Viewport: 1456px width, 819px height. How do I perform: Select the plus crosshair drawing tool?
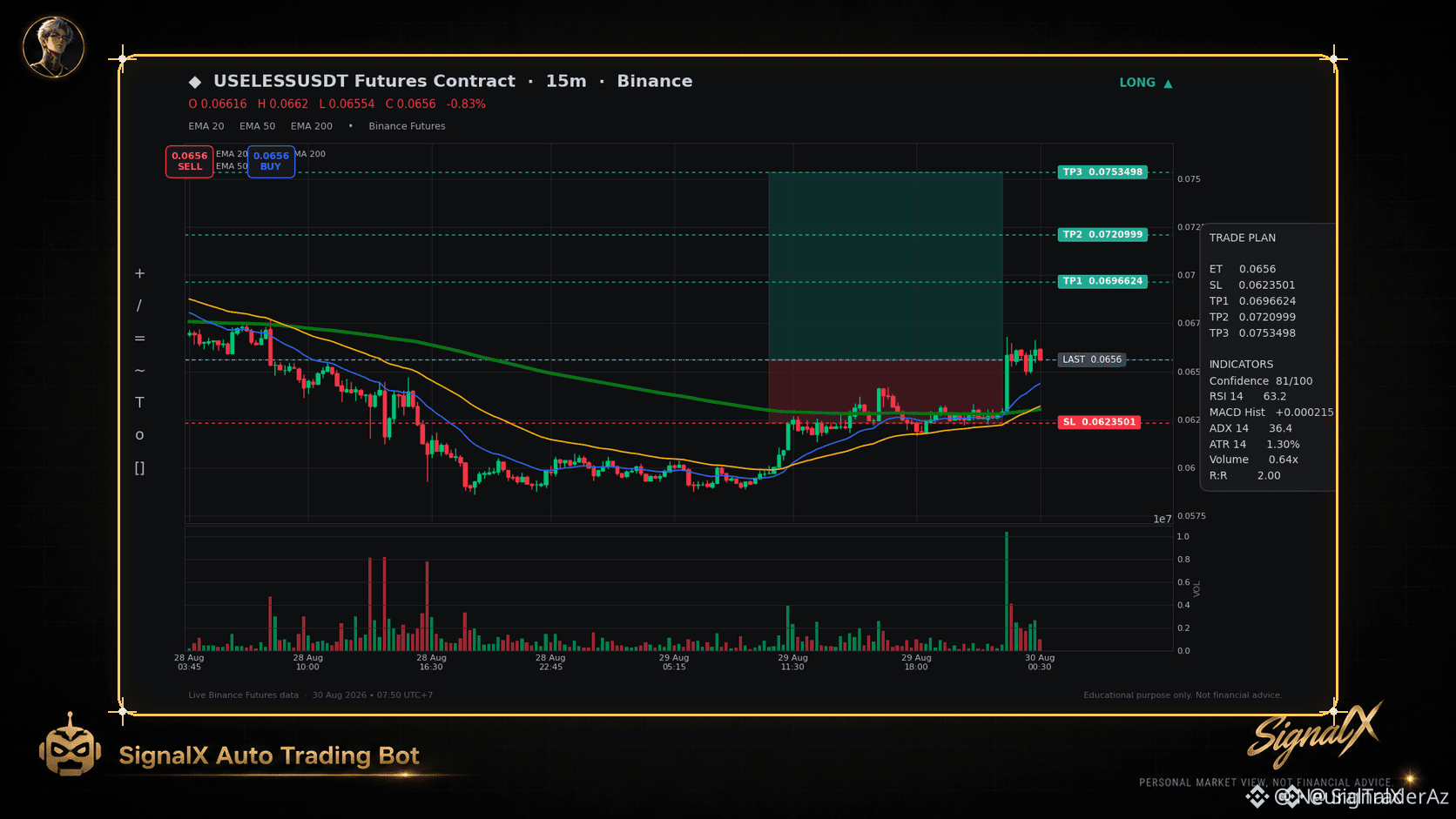[x=139, y=273]
